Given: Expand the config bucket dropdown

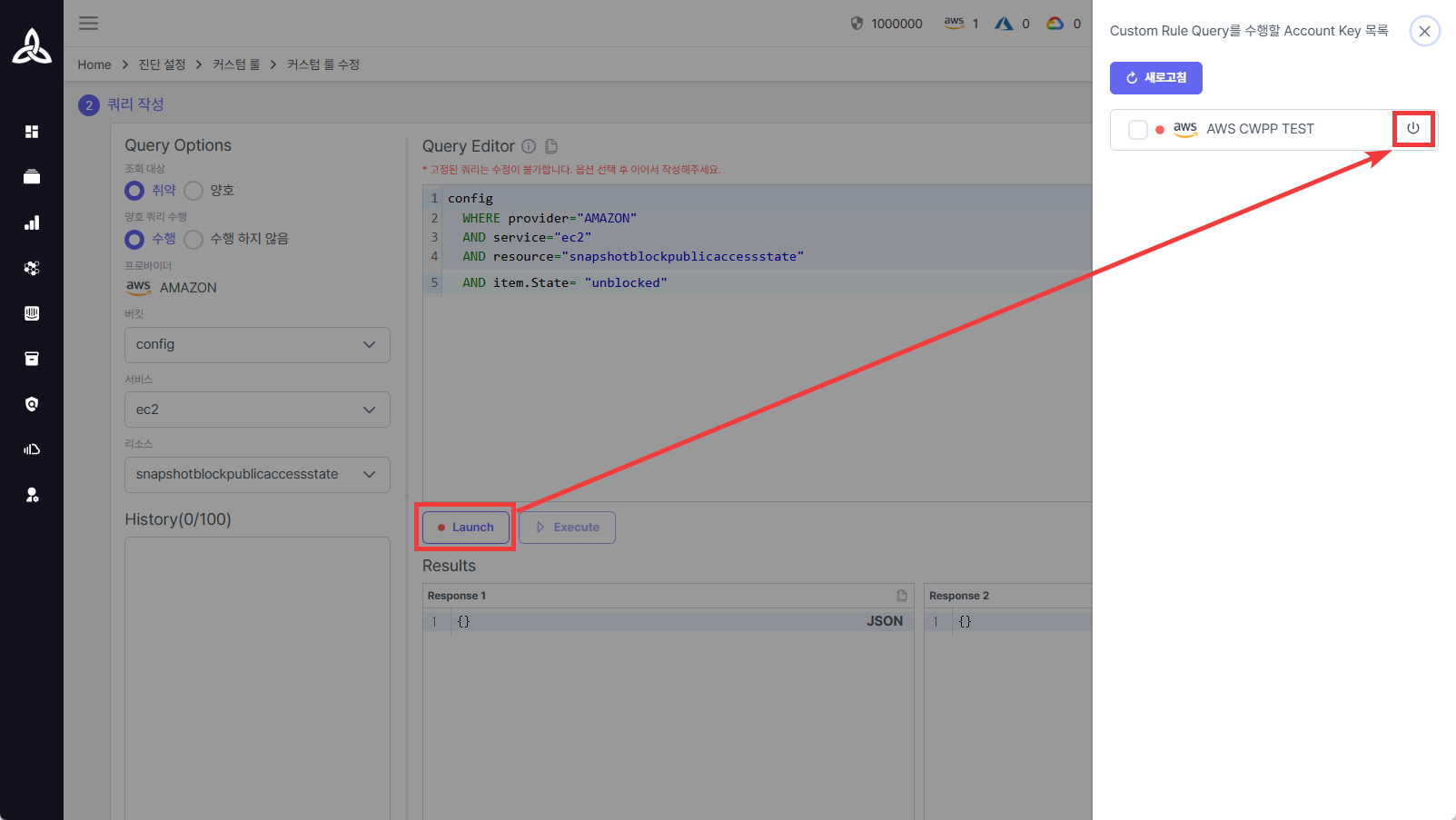Looking at the screenshot, I should (x=257, y=345).
